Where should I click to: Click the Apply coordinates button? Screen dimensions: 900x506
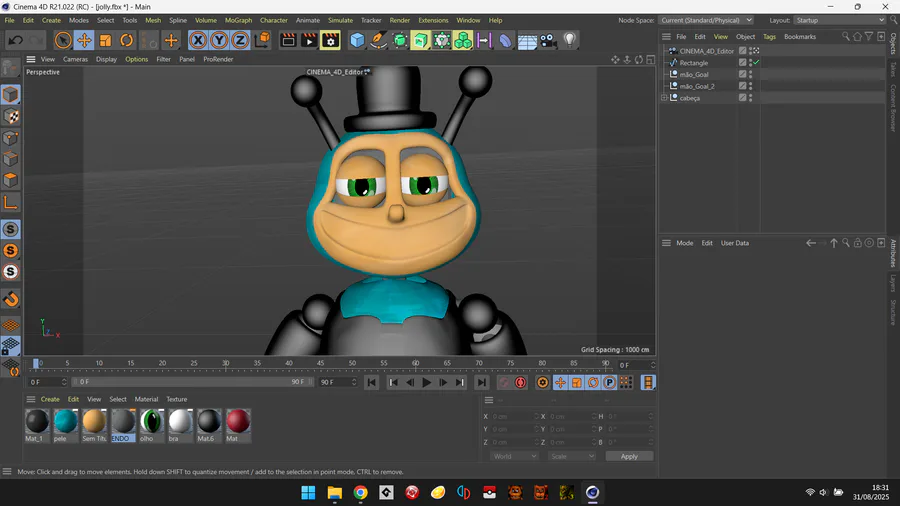629,456
